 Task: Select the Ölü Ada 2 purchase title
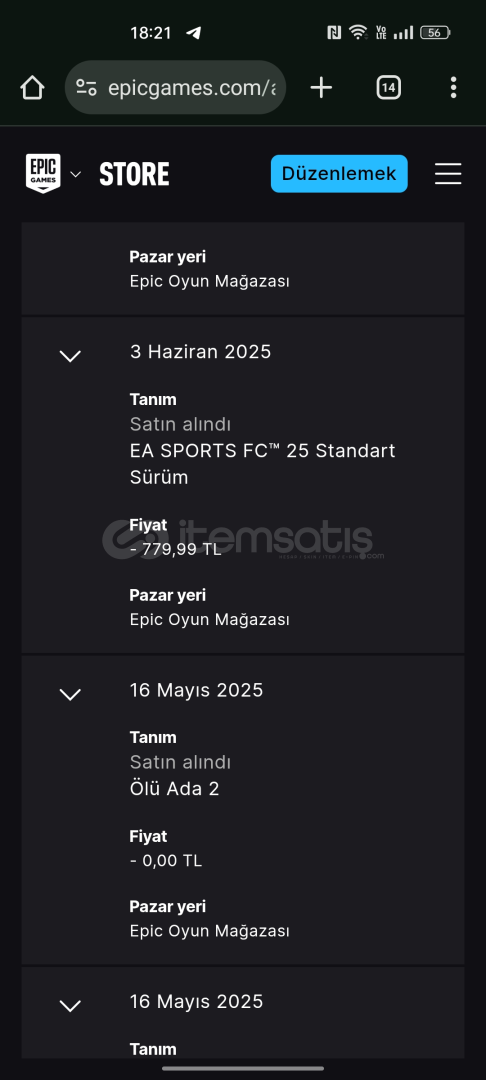point(174,789)
